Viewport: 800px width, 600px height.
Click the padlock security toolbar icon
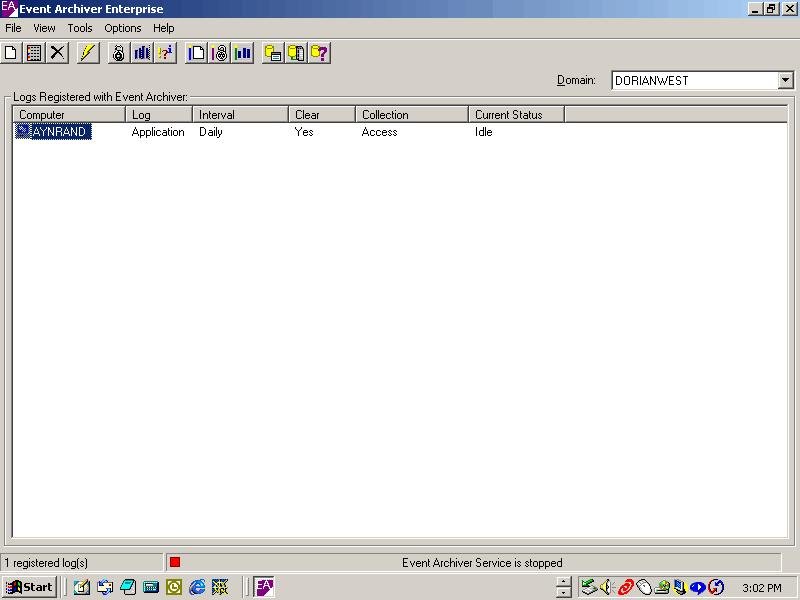(118, 53)
